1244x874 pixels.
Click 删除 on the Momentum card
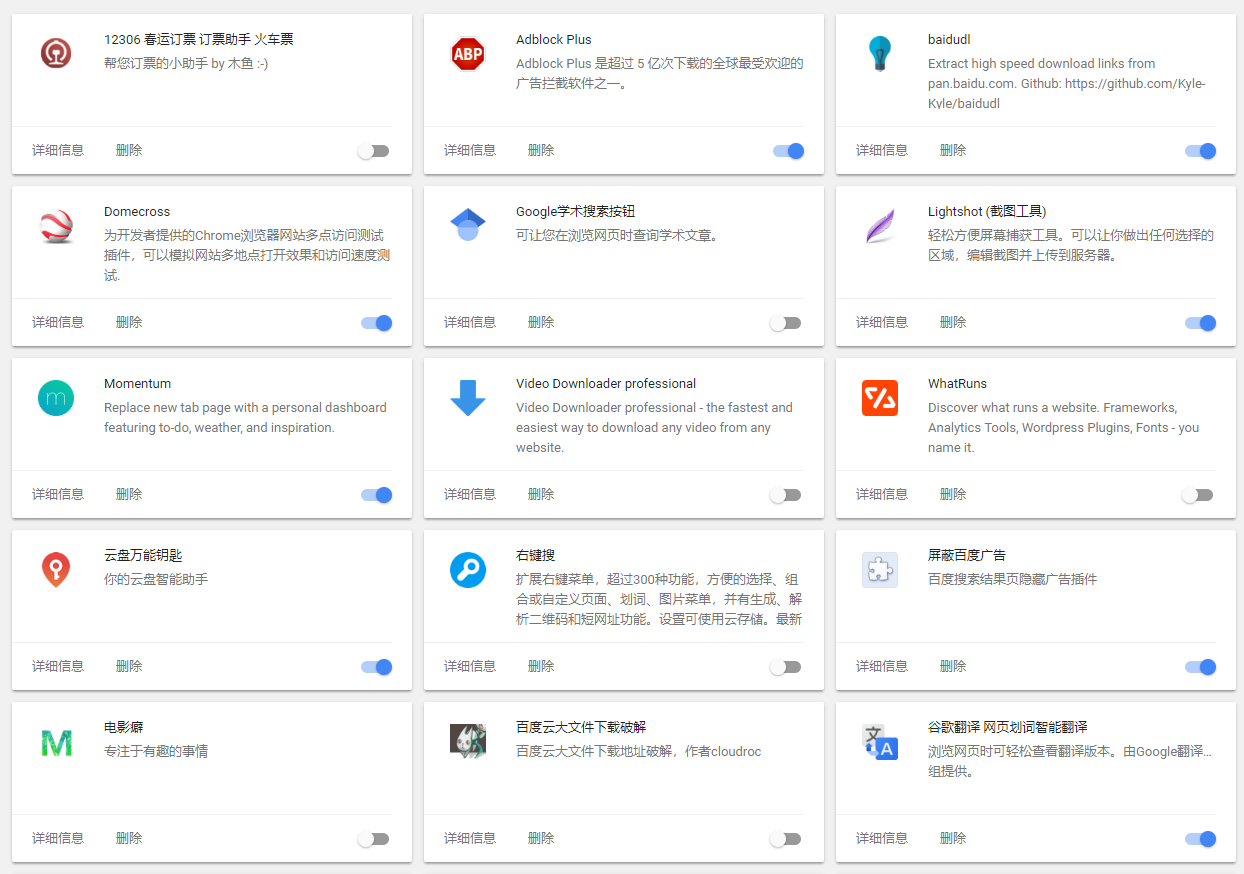pyautogui.click(x=129, y=494)
